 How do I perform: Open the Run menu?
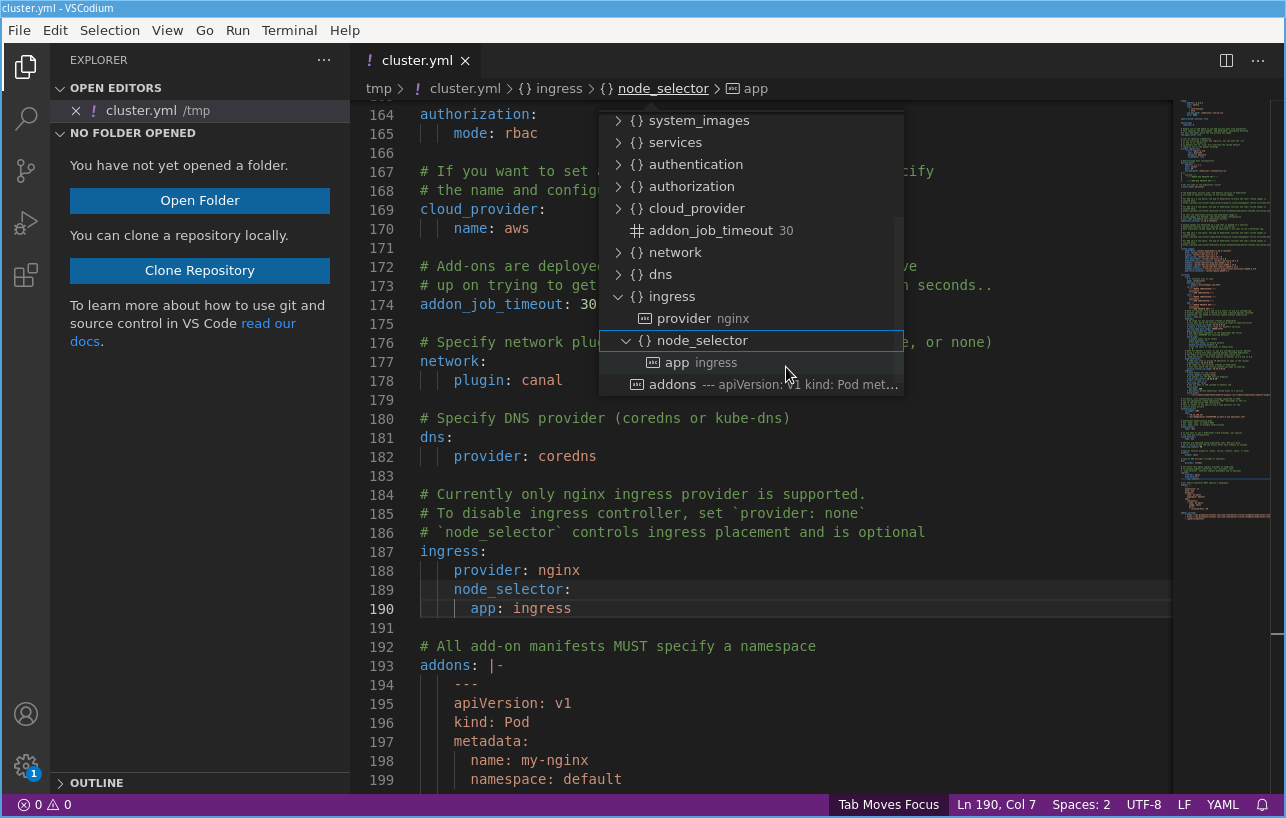click(238, 30)
